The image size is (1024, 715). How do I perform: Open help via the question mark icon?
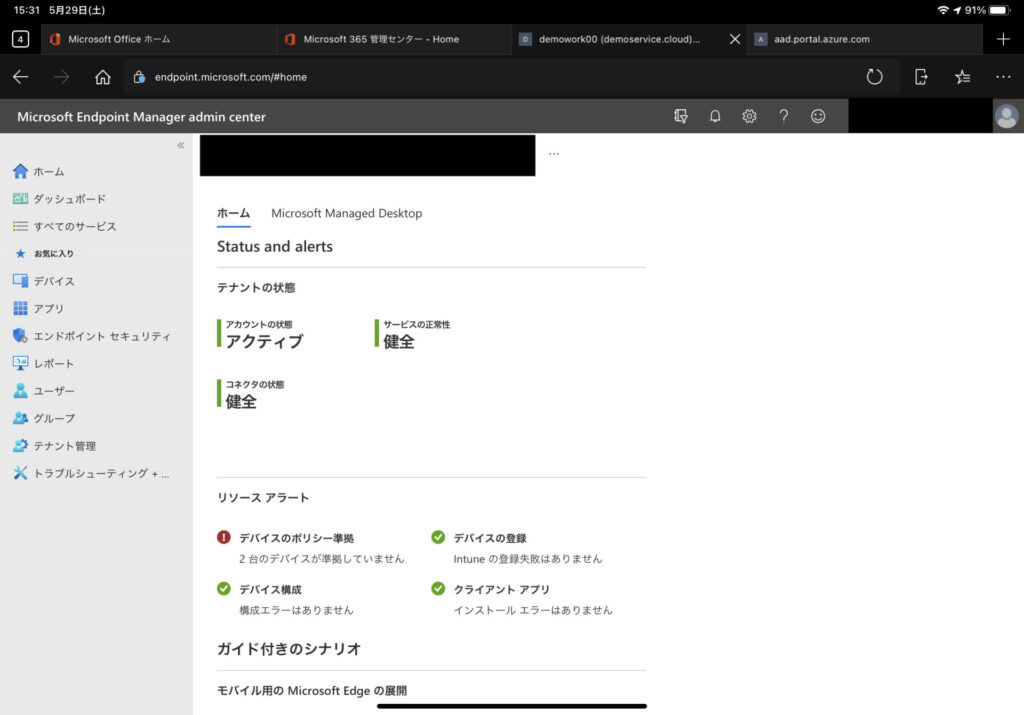pyautogui.click(x=783, y=116)
